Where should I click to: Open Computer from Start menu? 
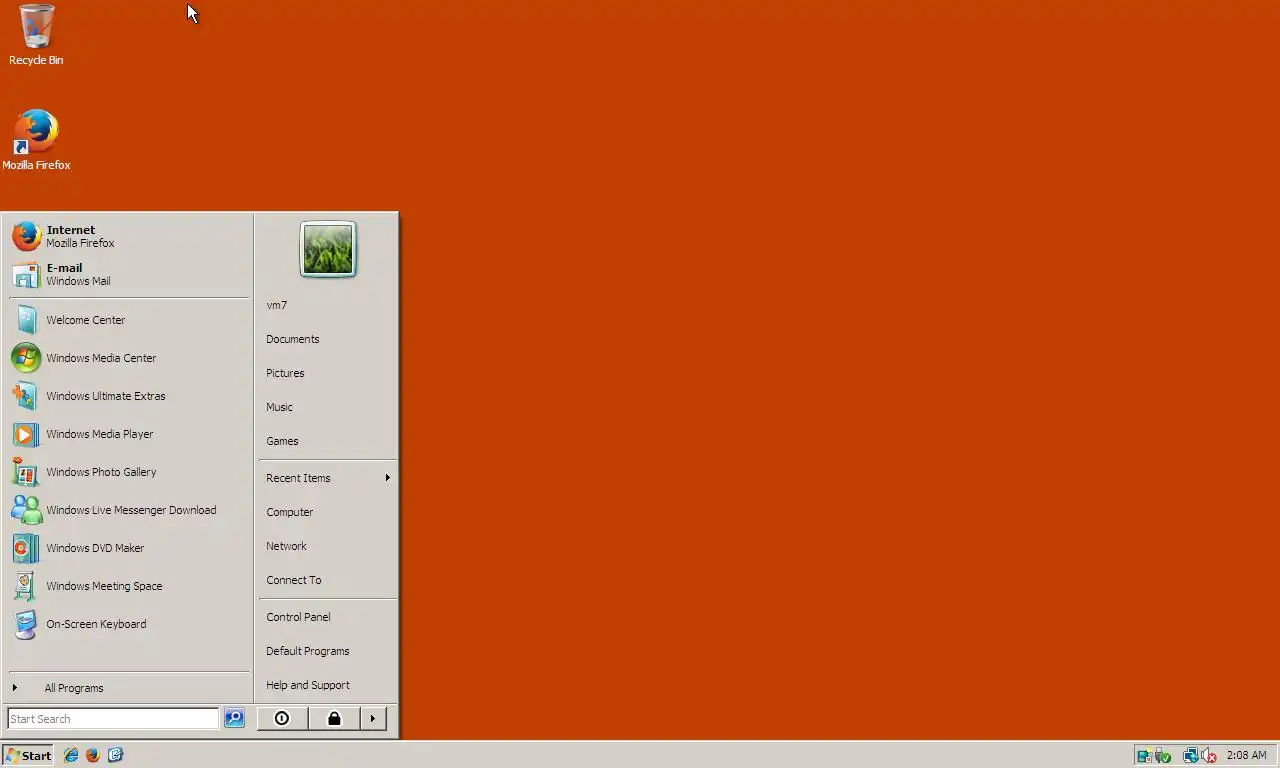click(327, 512)
